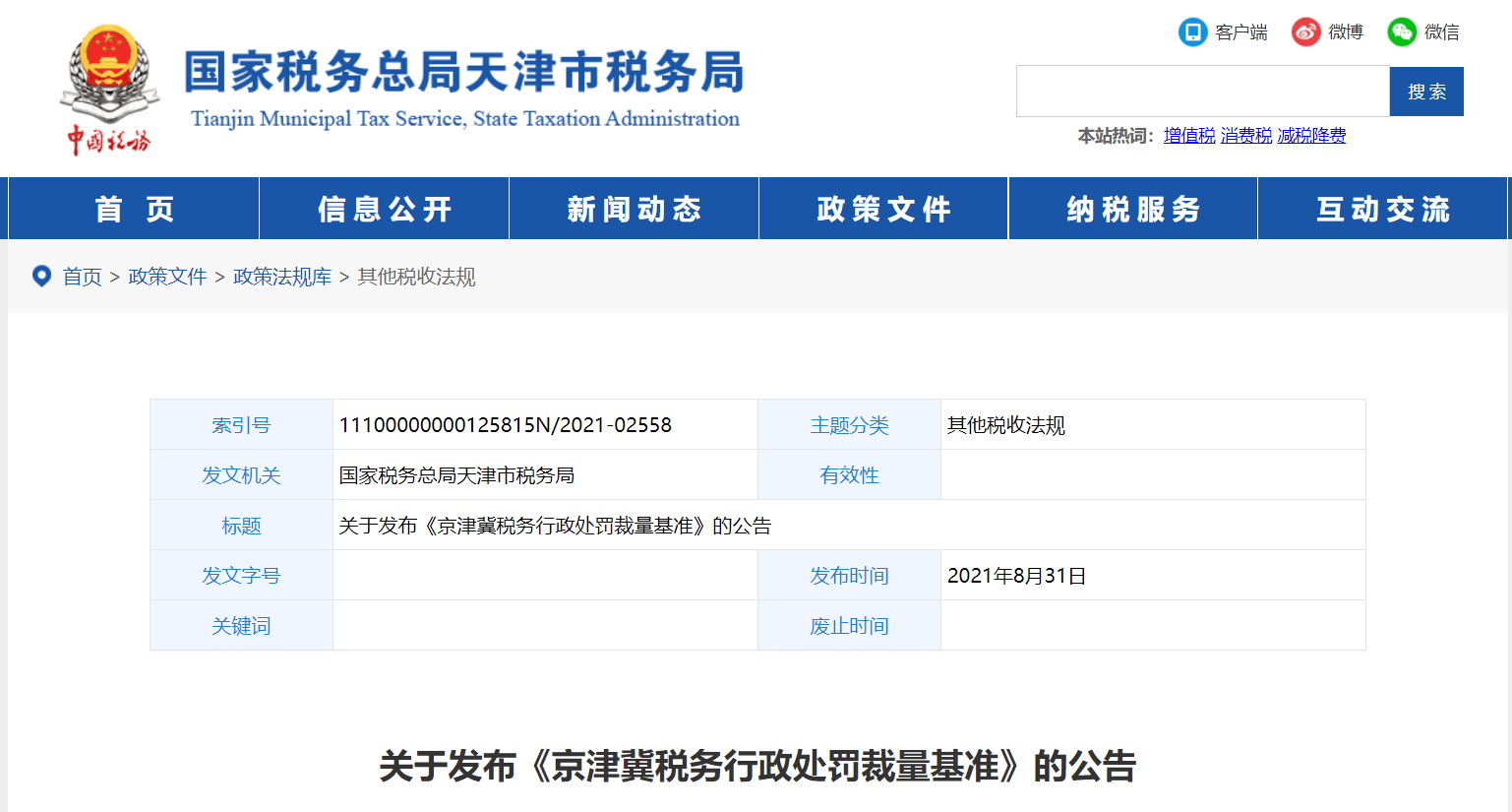Click the 微信 WeChat icon
This screenshot has width=1512, height=812.
click(x=1402, y=32)
